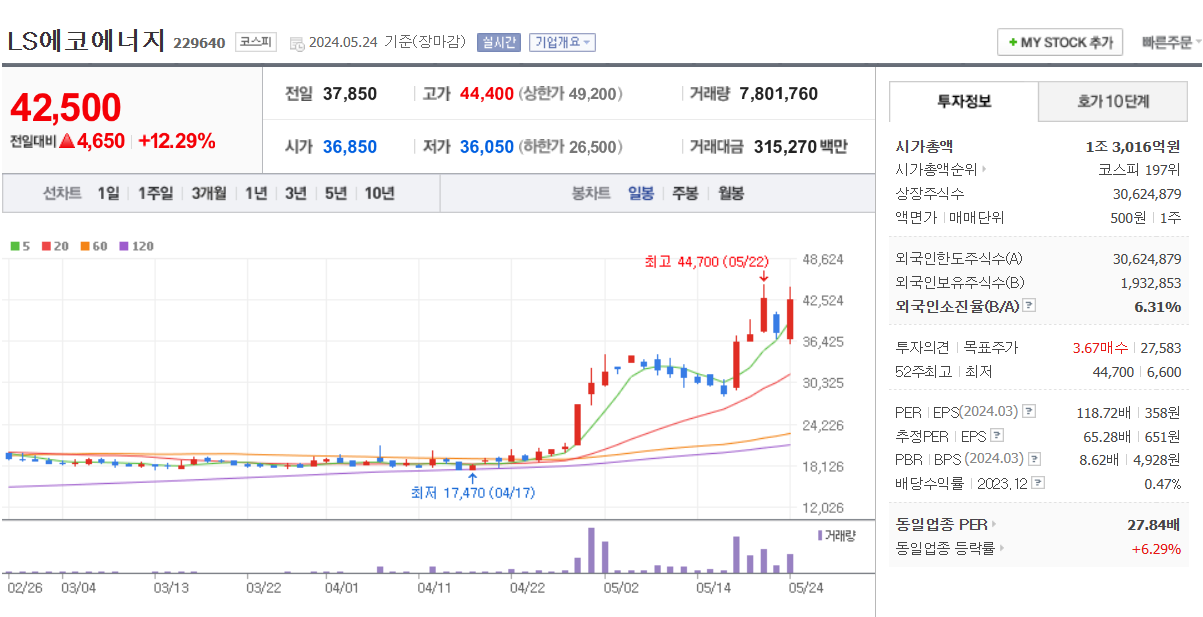
Task: Click the + MY STOCK 추가 button
Action: (1059, 42)
